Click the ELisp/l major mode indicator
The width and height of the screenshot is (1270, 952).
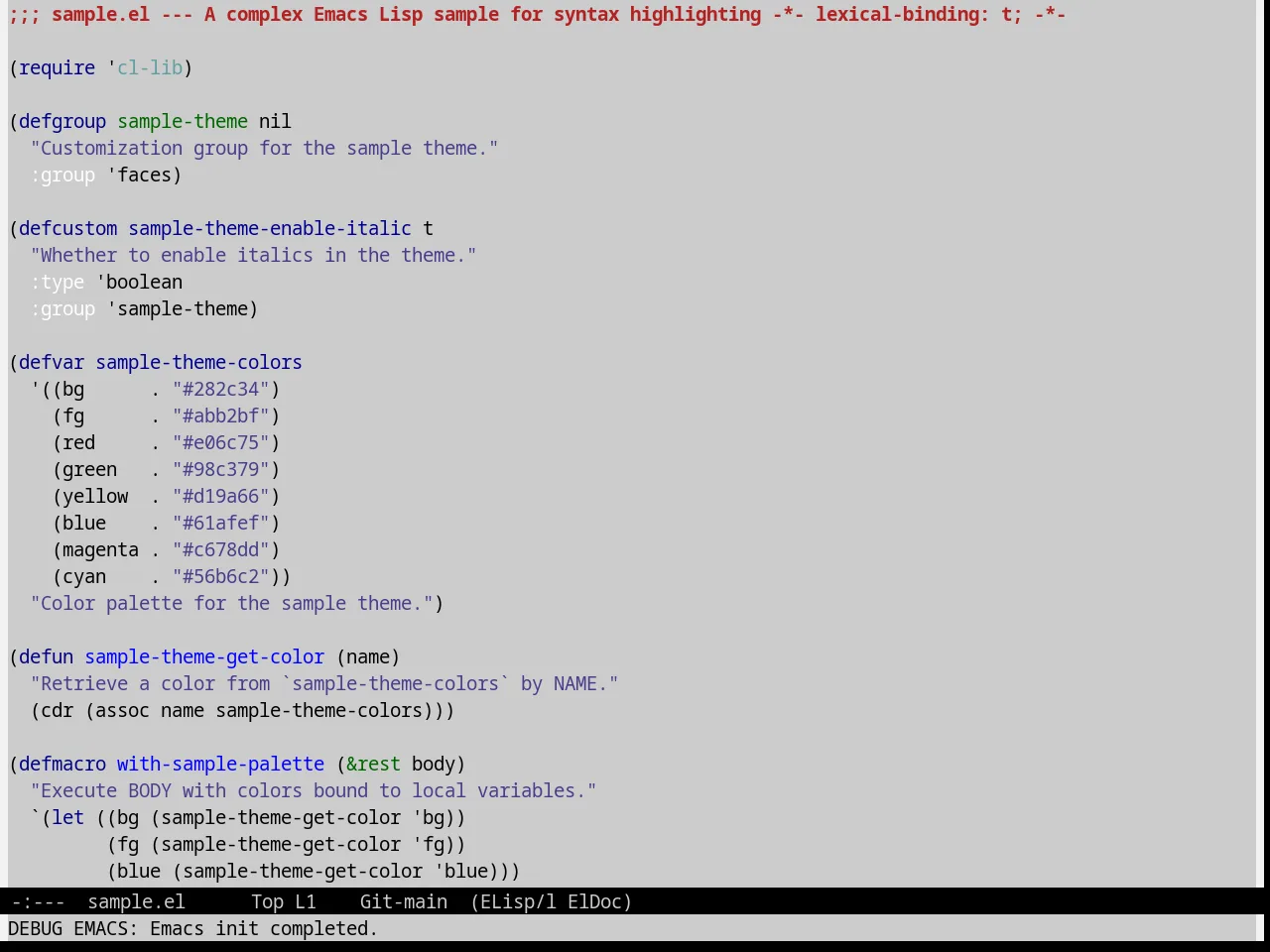(514, 901)
